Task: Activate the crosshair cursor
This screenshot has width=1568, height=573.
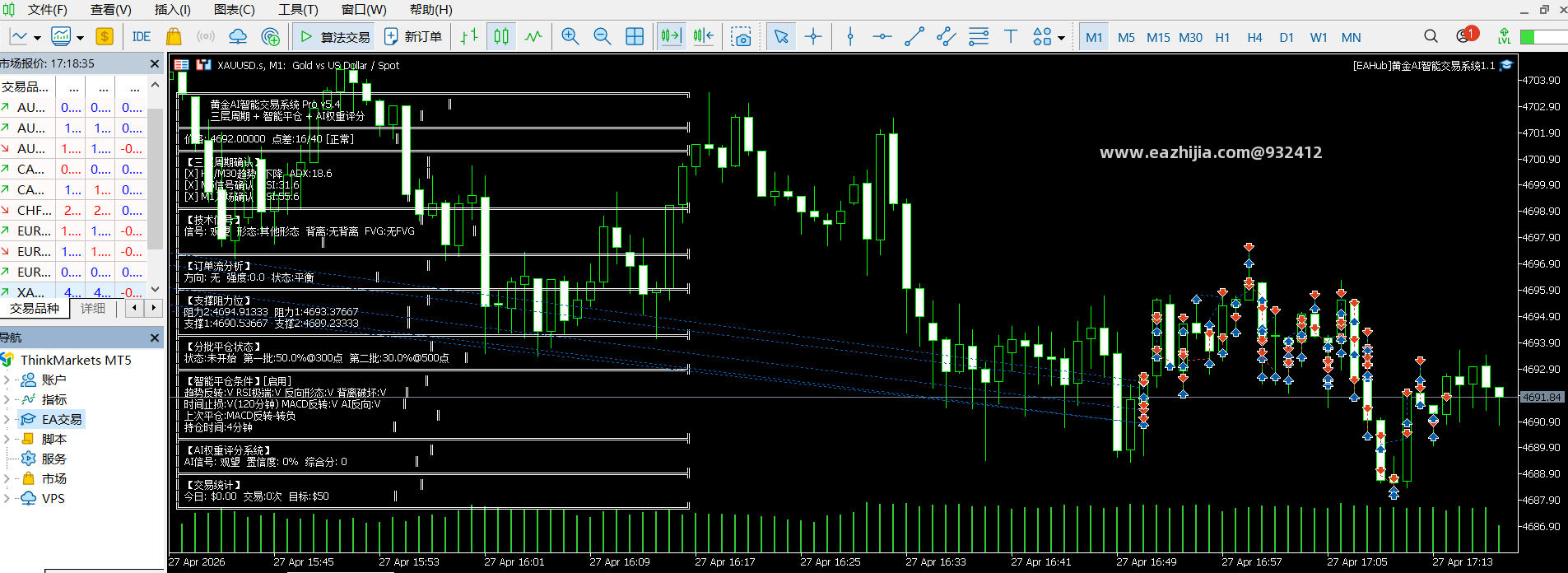Action: click(x=813, y=36)
